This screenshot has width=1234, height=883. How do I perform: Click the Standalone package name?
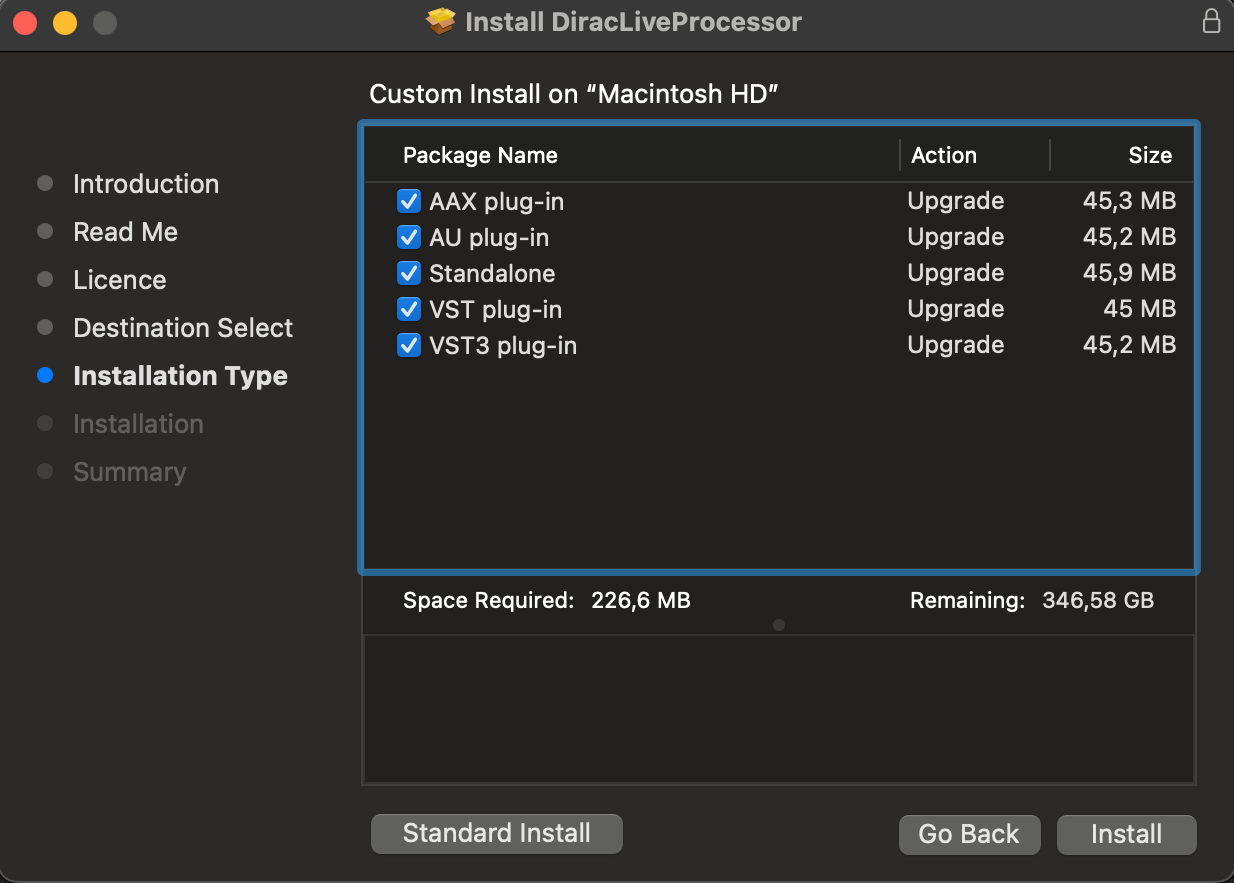point(492,273)
